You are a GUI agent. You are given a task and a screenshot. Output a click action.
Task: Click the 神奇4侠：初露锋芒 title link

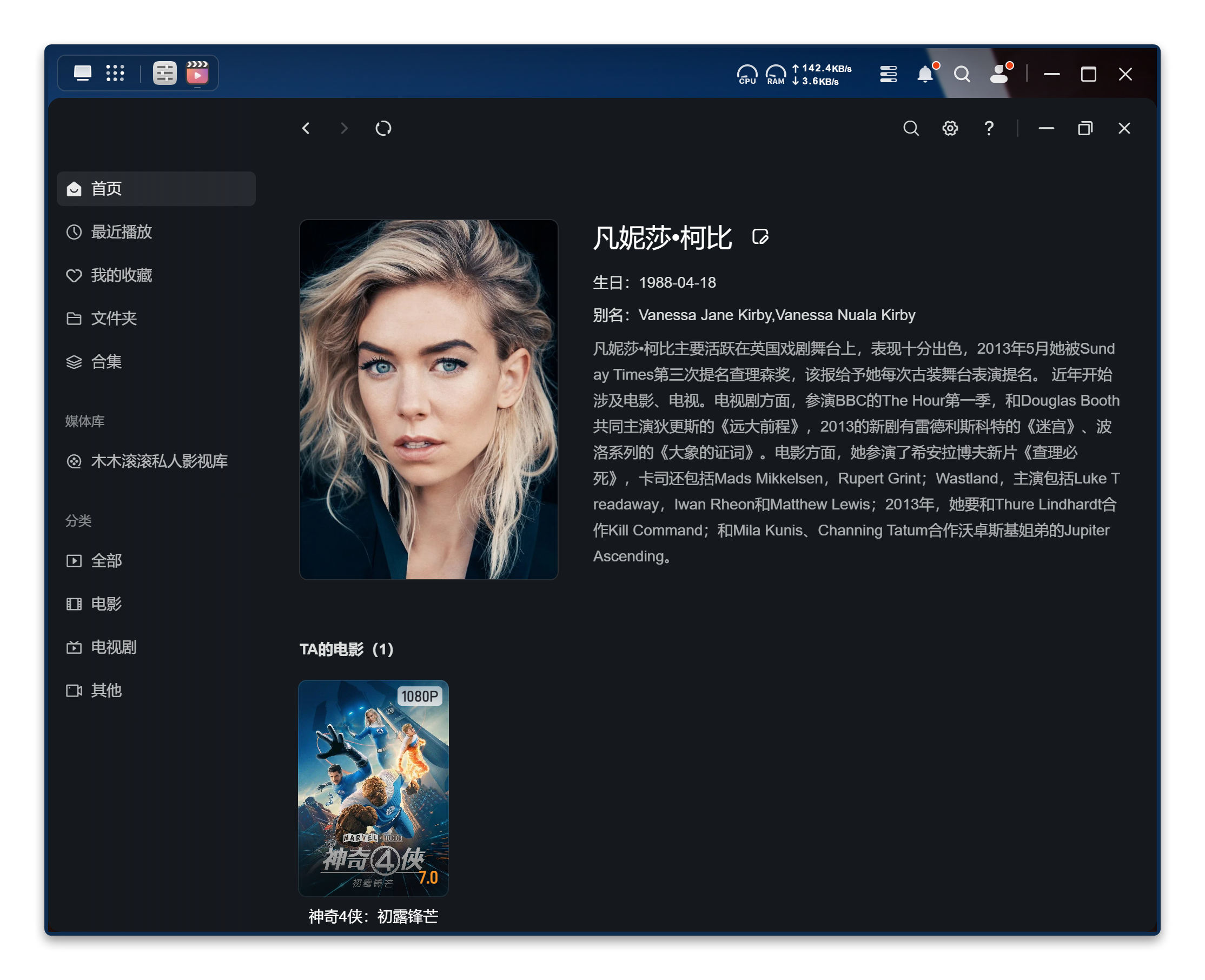point(373,916)
